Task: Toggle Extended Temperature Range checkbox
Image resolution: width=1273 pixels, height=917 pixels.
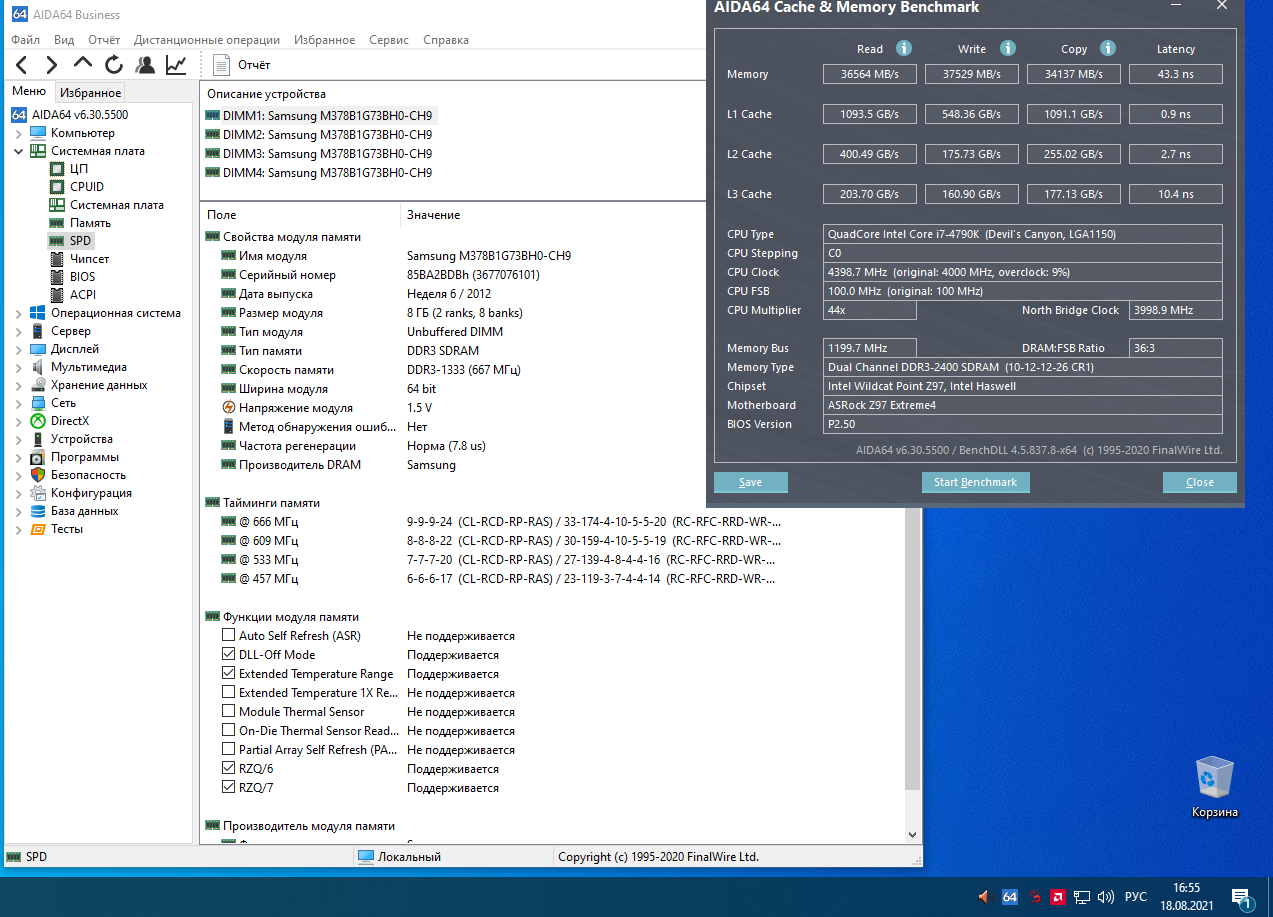Action: (x=229, y=674)
